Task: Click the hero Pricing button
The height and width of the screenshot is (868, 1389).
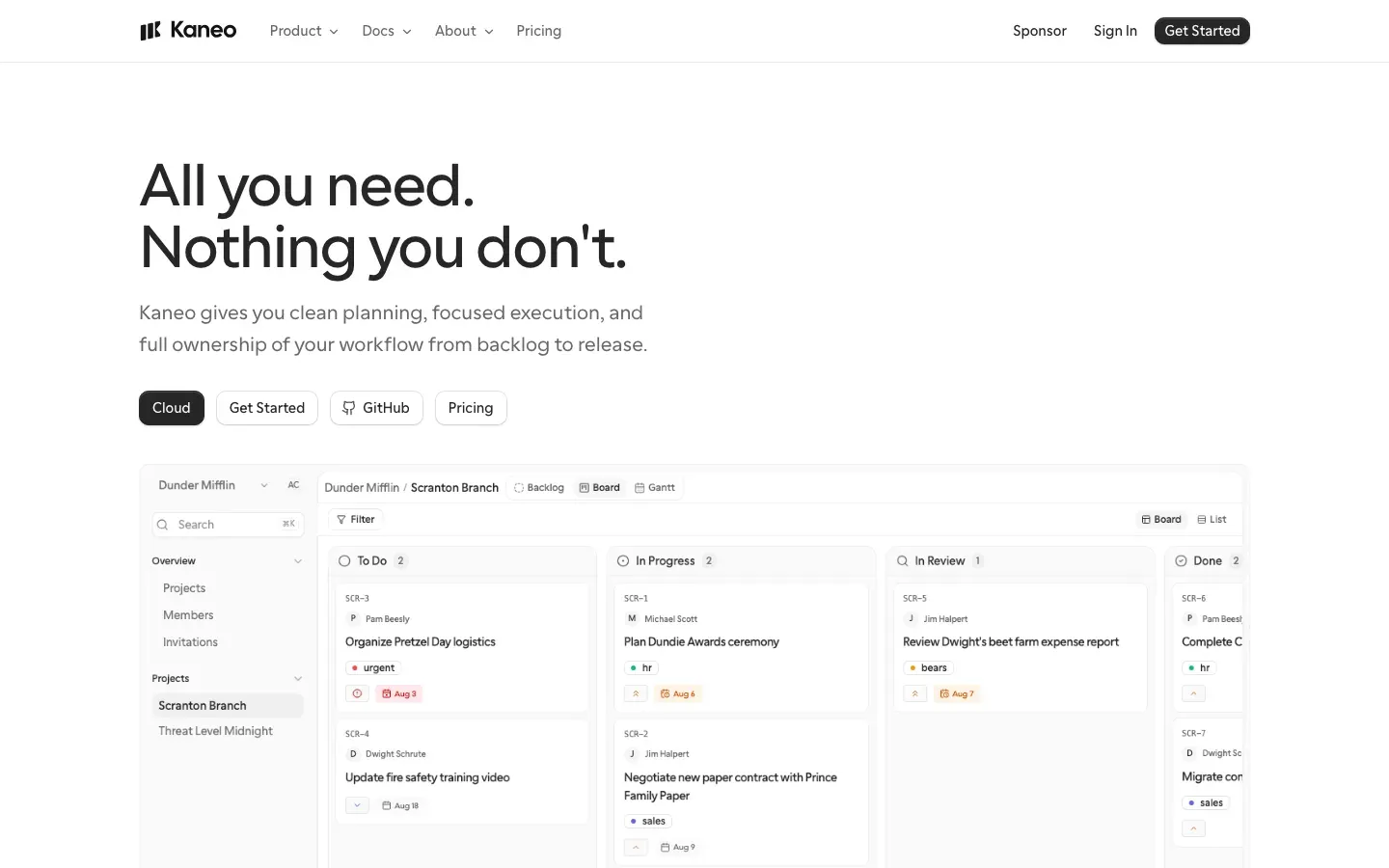Action: click(471, 408)
